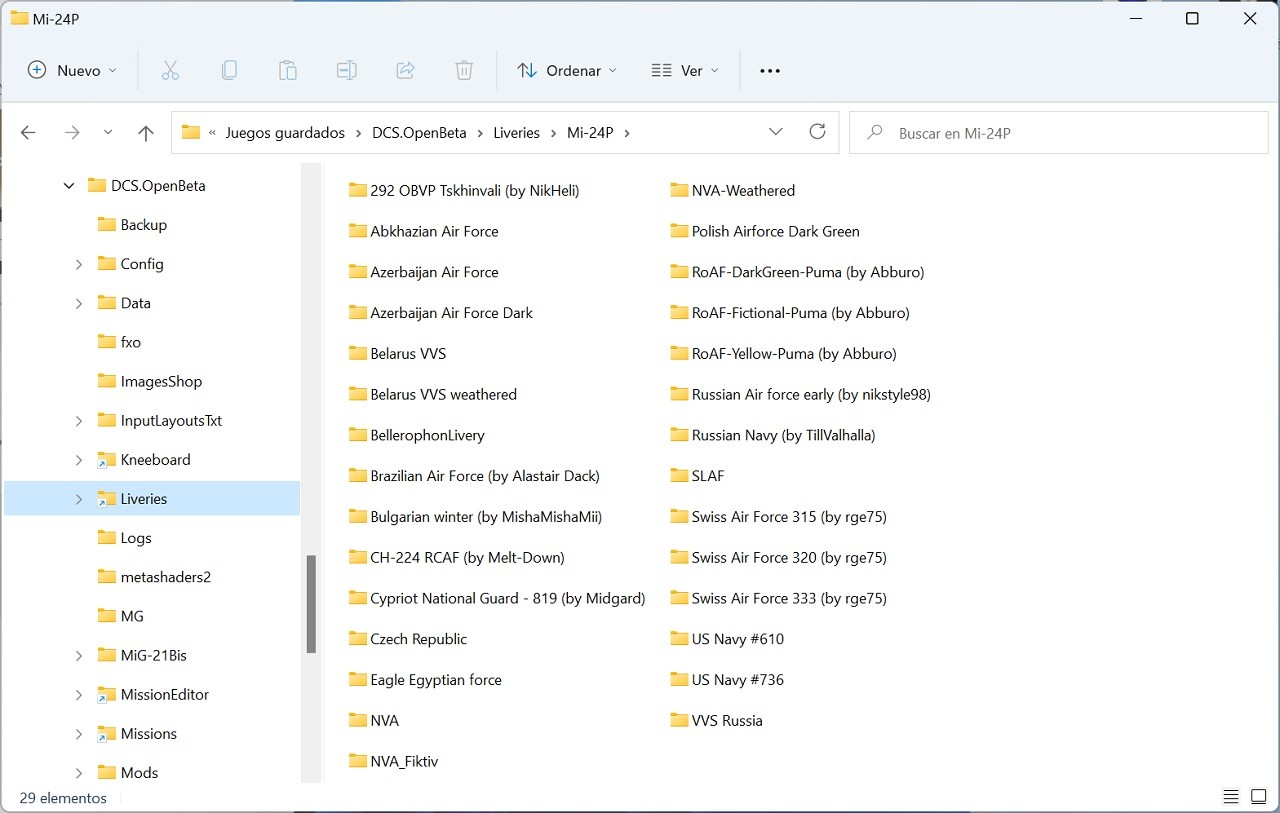
Task: Expand the InputLayoutsTxt tree node
Action: point(79,421)
